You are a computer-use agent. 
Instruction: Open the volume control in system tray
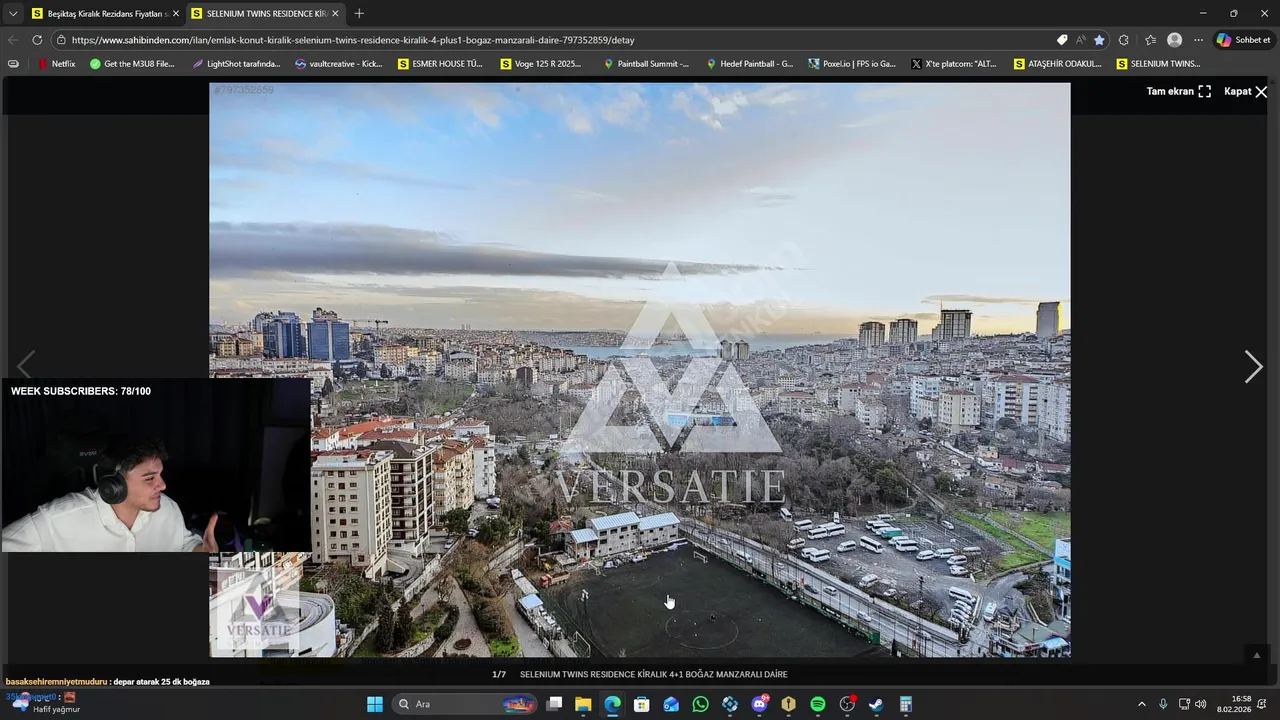(1200, 704)
